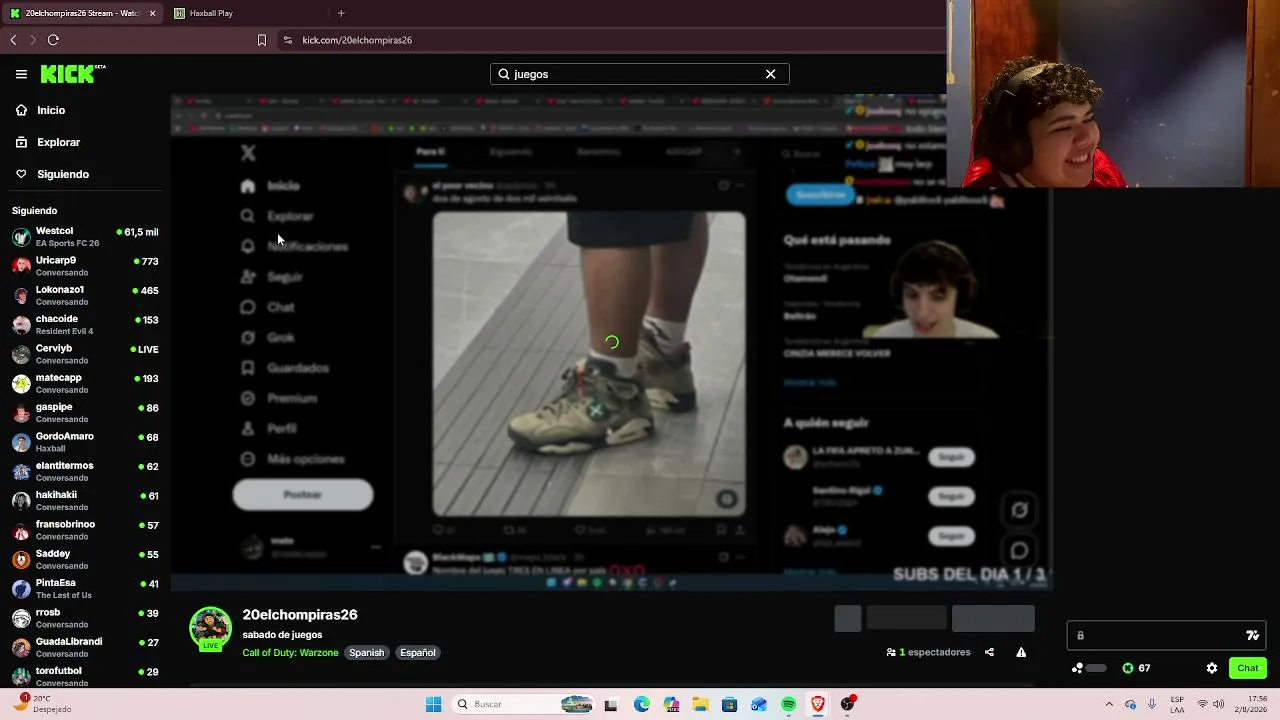Image resolution: width=1280 pixels, height=720 pixels.
Task: Open chat settings gear
Action: coord(1212,668)
